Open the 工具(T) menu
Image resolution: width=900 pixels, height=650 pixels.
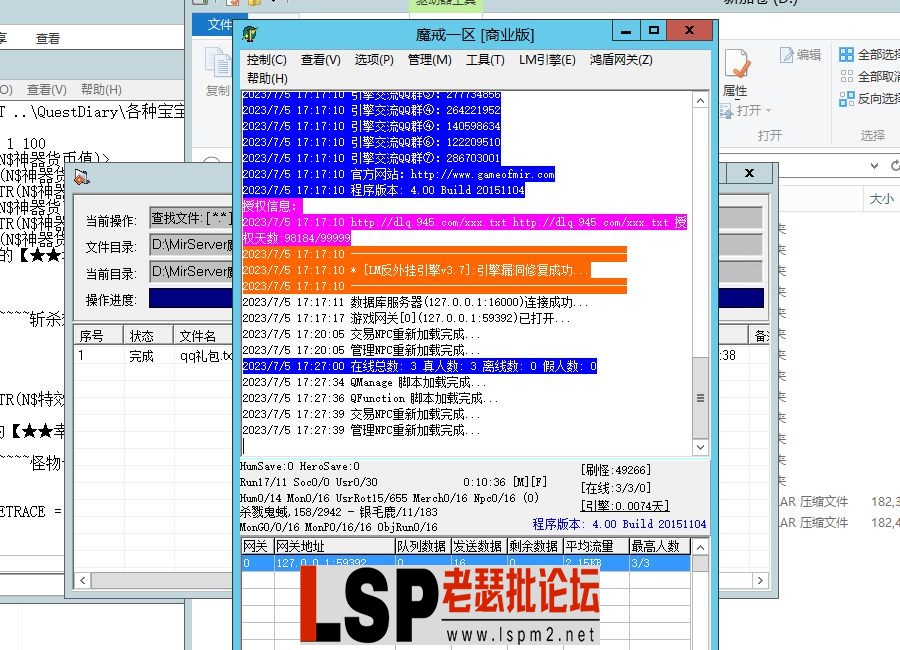(485, 60)
